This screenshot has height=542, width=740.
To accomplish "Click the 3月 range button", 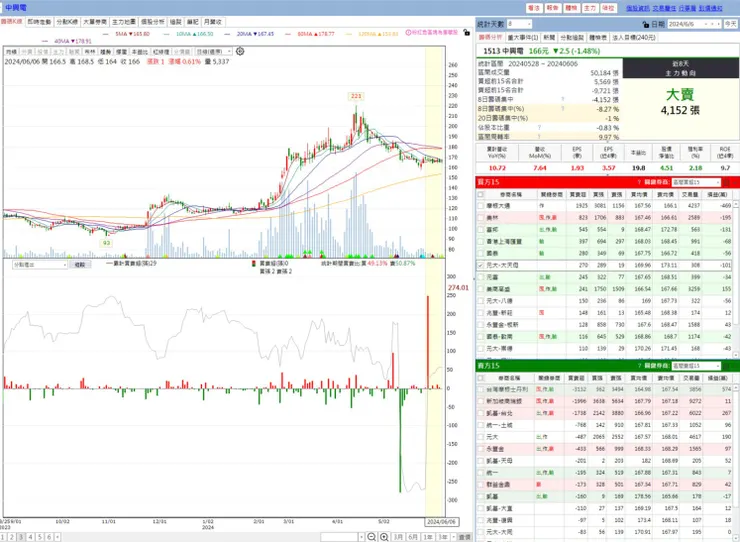I will [x=398, y=537].
